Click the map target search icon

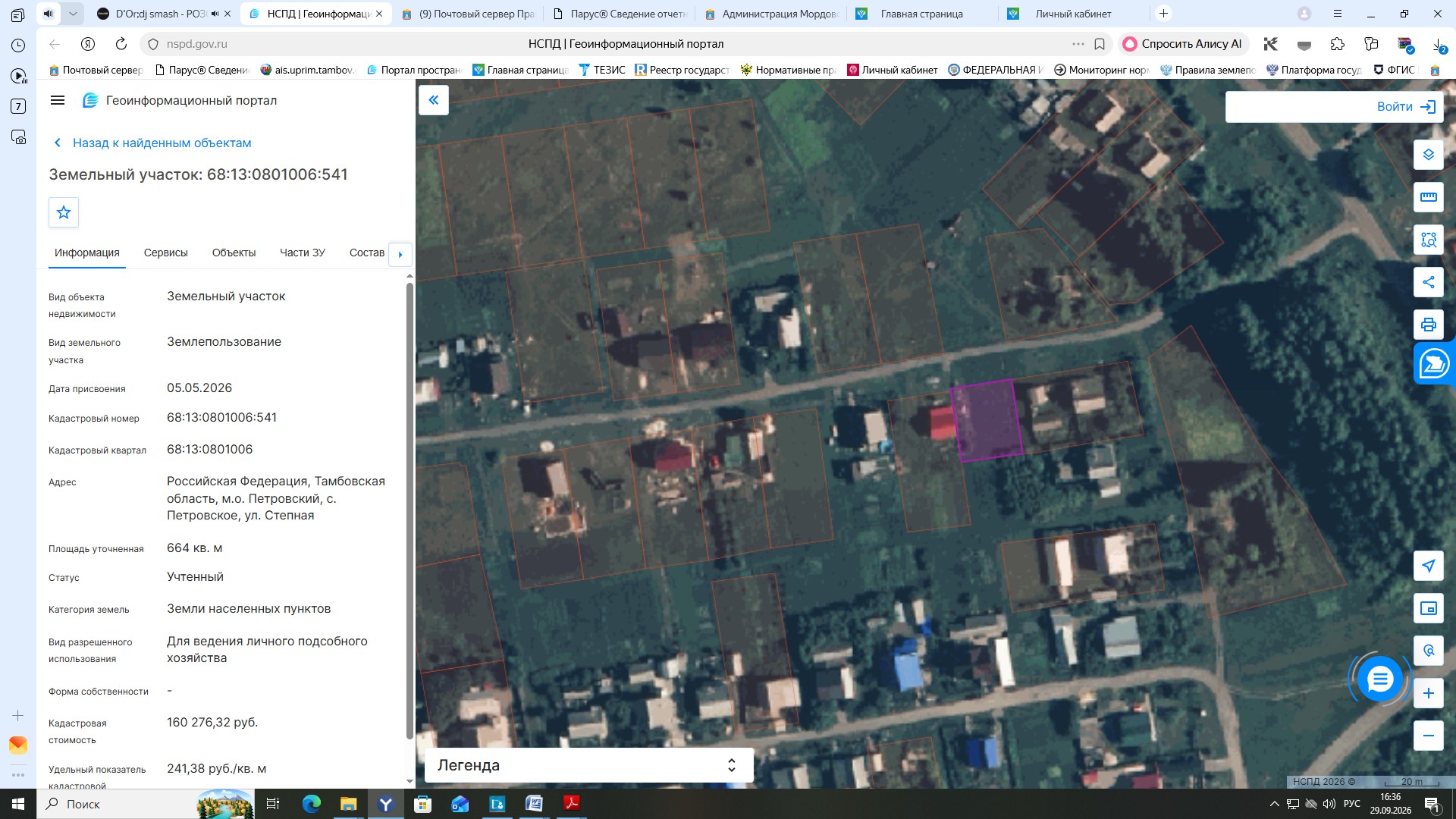click(x=1429, y=651)
